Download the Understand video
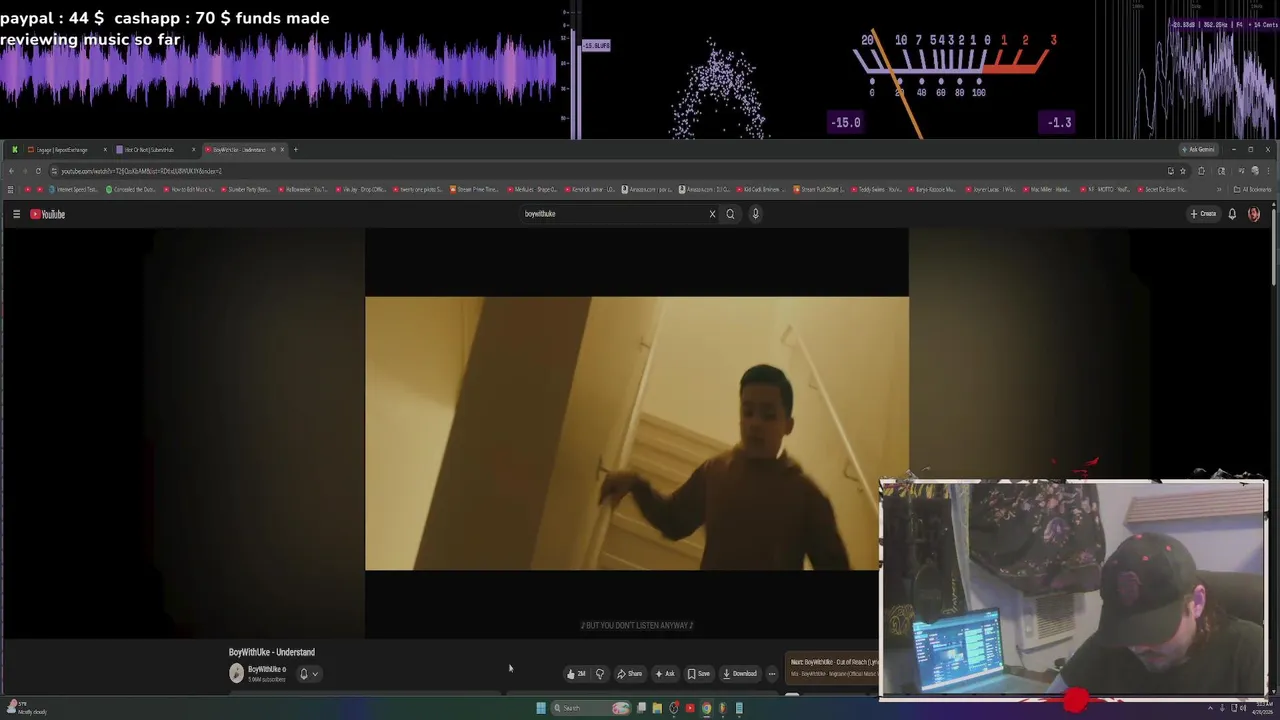Screen dimensions: 1280x720 pos(740,673)
